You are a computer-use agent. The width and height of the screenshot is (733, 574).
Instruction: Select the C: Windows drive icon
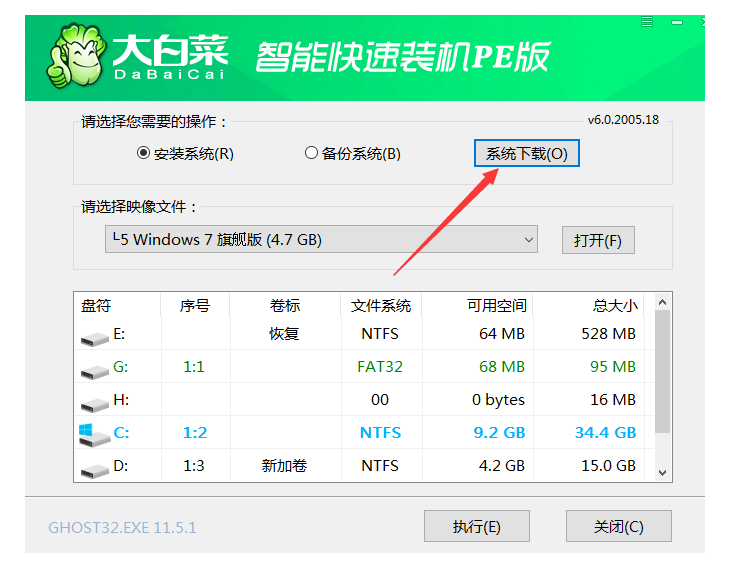(x=94, y=435)
